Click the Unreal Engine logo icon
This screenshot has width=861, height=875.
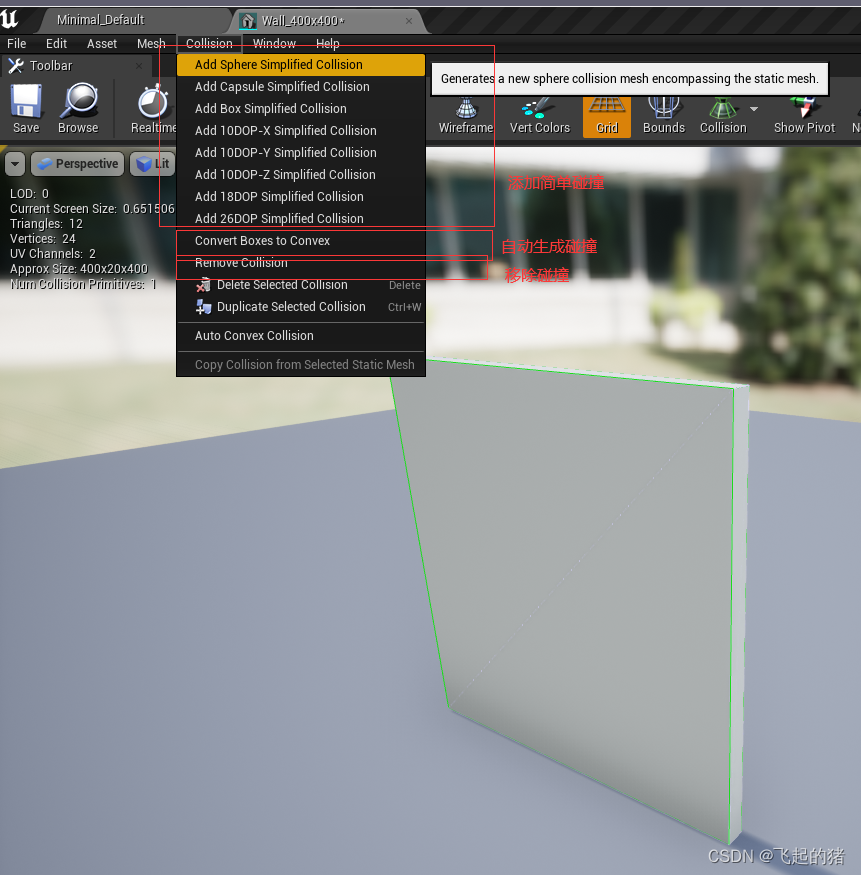[x=10, y=19]
